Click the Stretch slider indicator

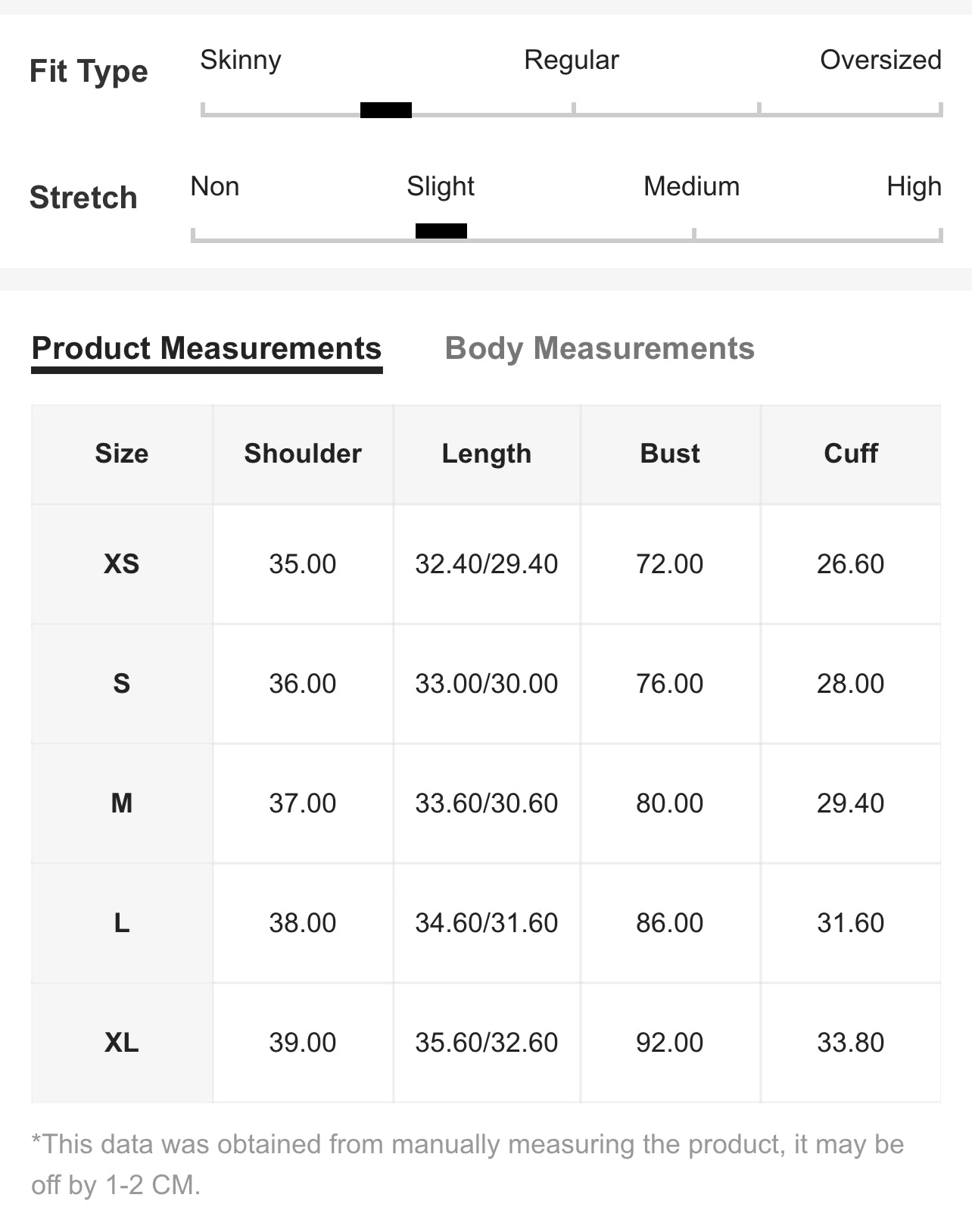441,231
